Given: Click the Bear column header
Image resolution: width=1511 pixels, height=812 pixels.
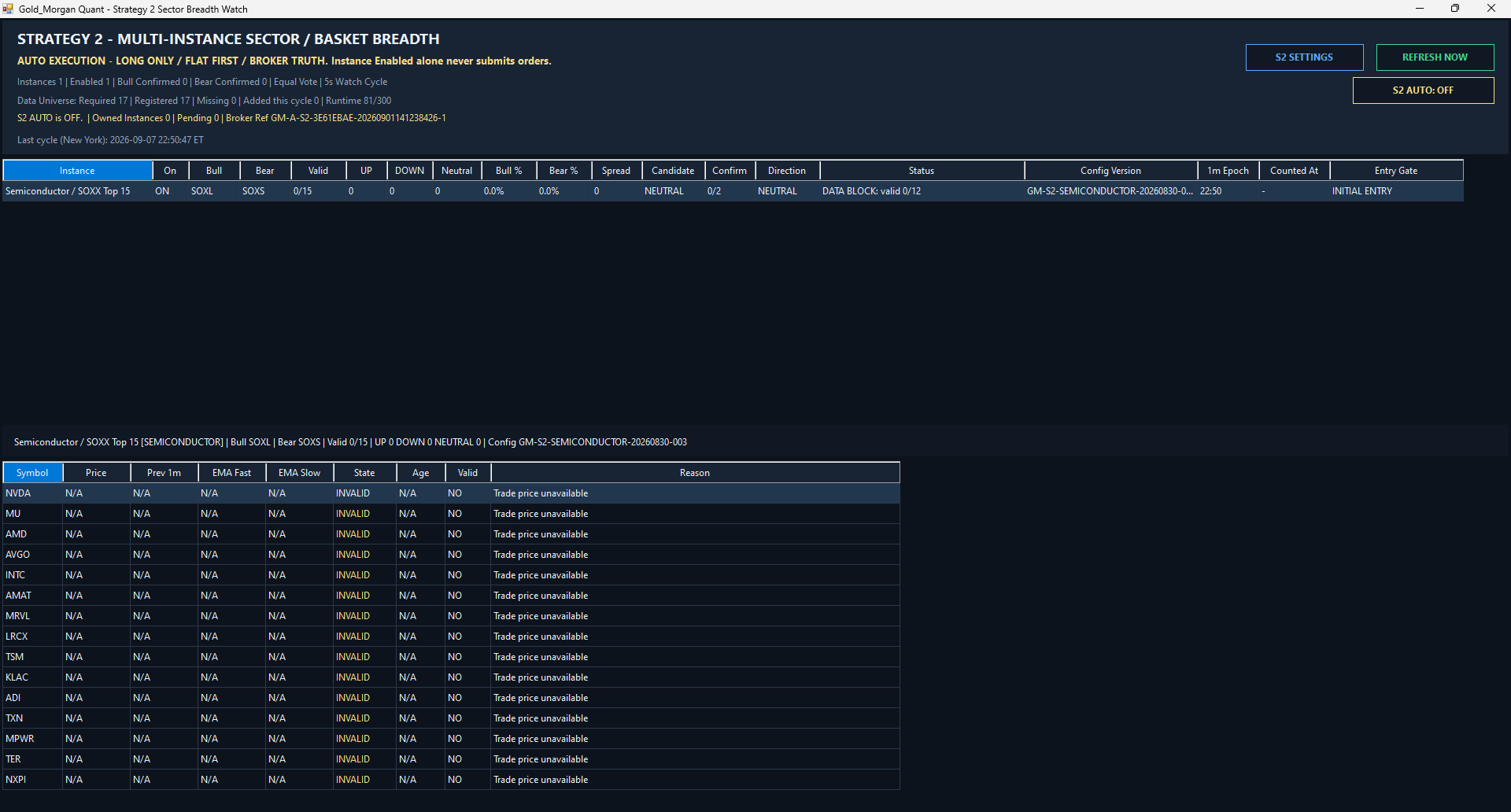Looking at the screenshot, I should pyautogui.click(x=265, y=171).
